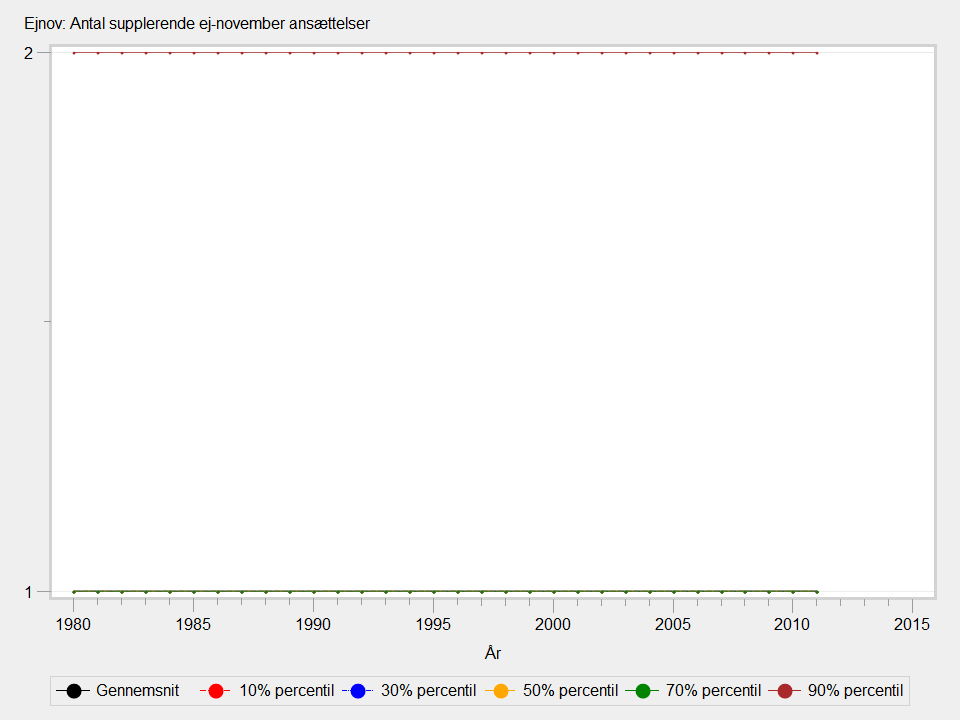Click the red 10% percentil legend marker
Image resolution: width=960 pixels, height=720 pixels.
pos(217,691)
